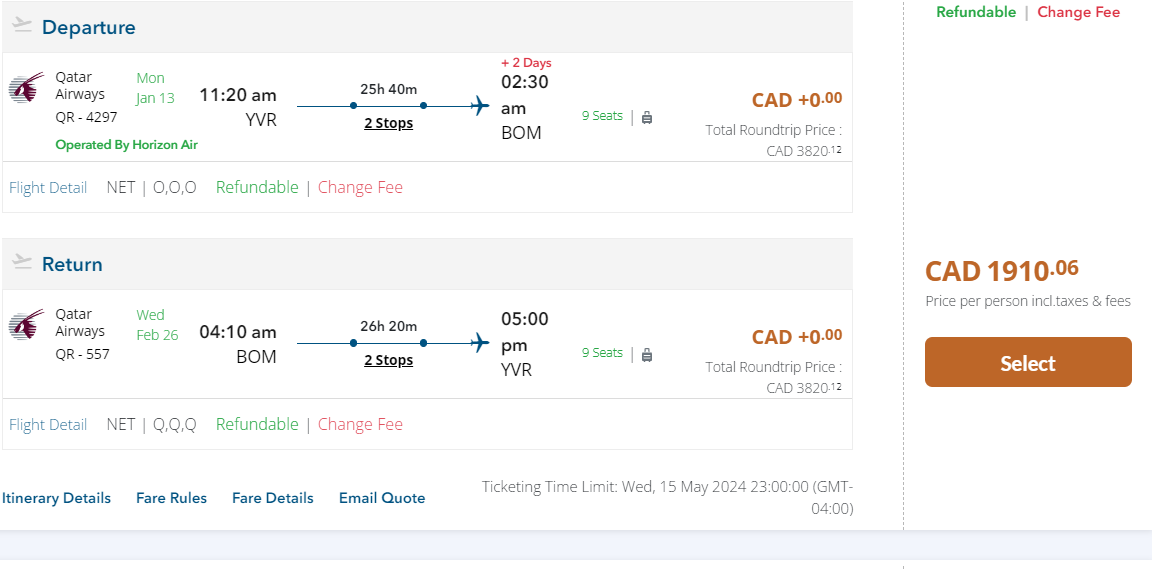The image size is (1152, 571).
Task: Click Qatar Airways logo on return flight
Action: coord(26,324)
